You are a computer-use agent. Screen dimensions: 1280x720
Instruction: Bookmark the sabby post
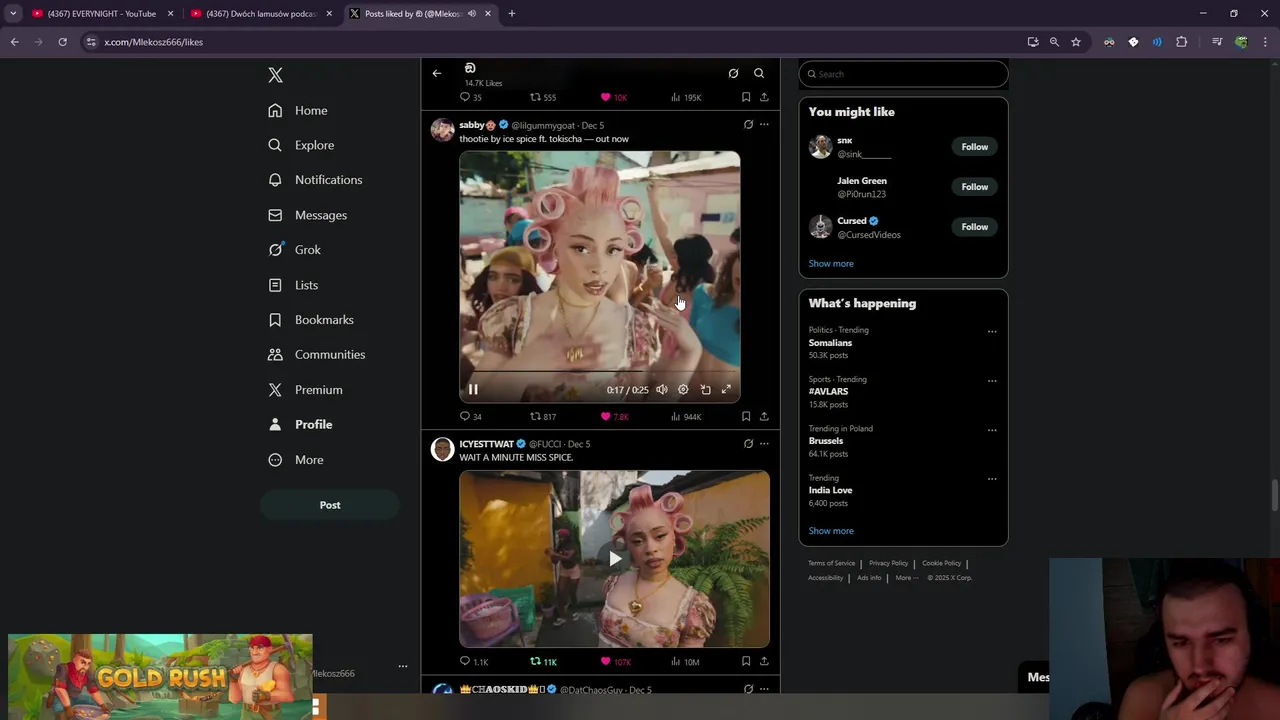pyautogui.click(x=746, y=417)
